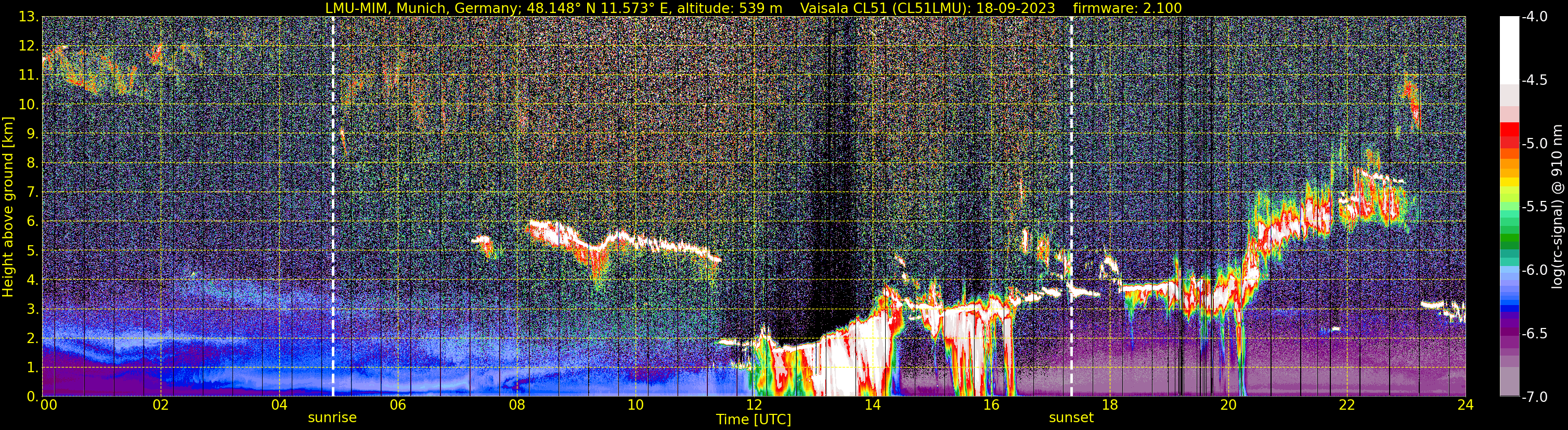
Task: Click the "2." tick on the height axis
Action: (33, 339)
